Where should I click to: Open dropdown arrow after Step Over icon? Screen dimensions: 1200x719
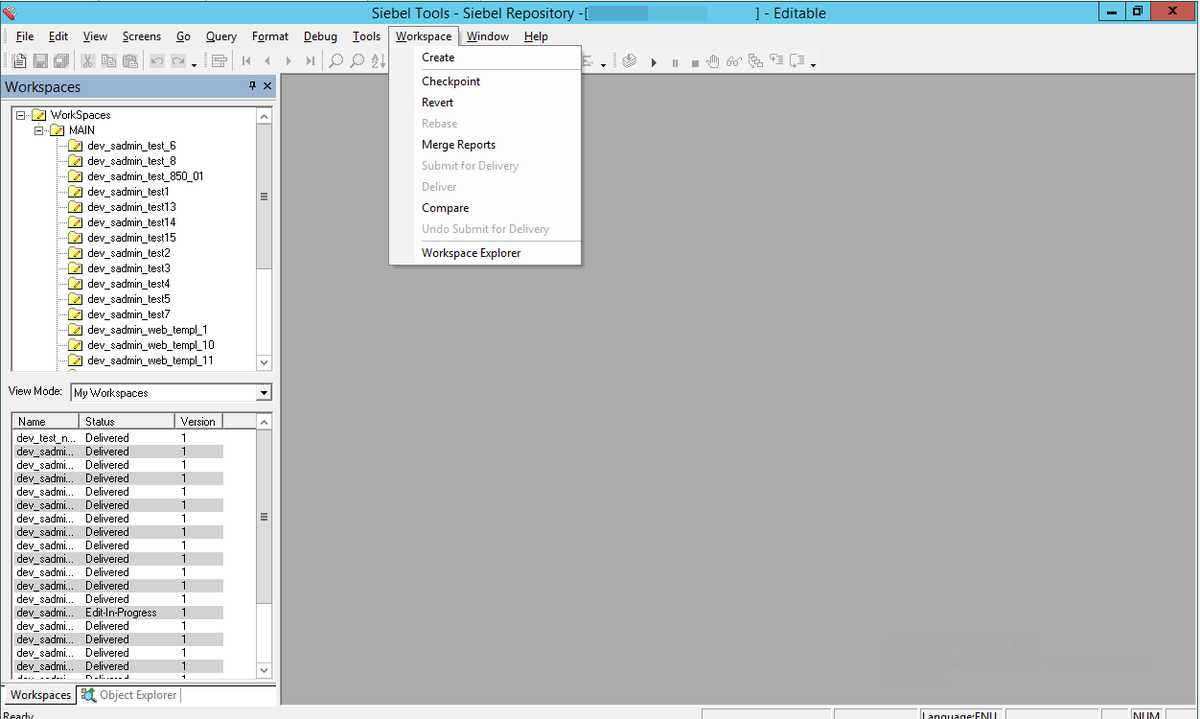click(x=813, y=64)
